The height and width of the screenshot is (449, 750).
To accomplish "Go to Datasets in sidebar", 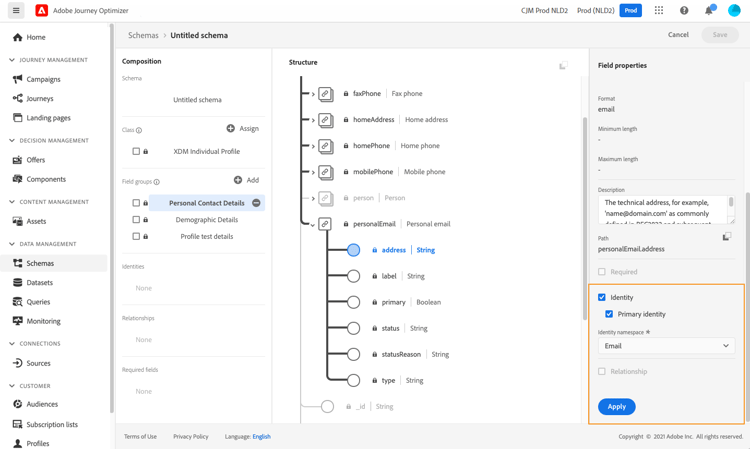I will [40, 283].
